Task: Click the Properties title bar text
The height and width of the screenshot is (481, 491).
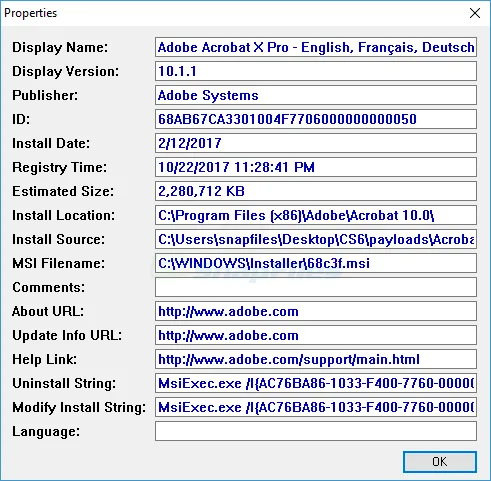Action: click(x=30, y=13)
